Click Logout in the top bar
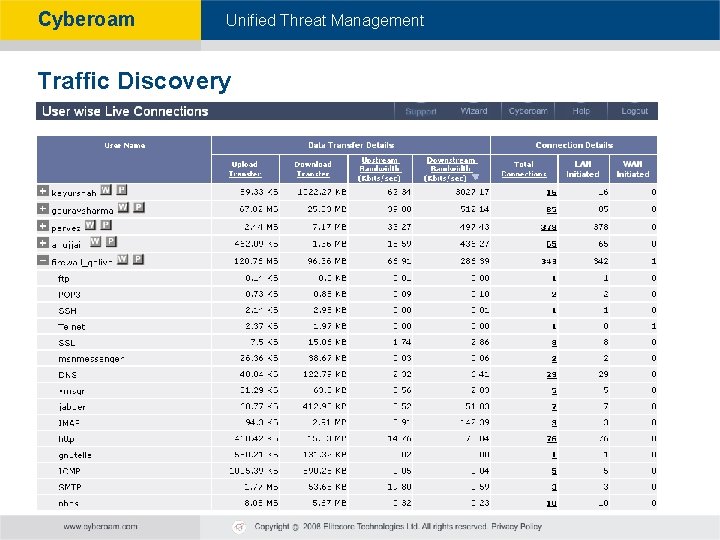This screenshot has width=720, height=540. [635, 111]
